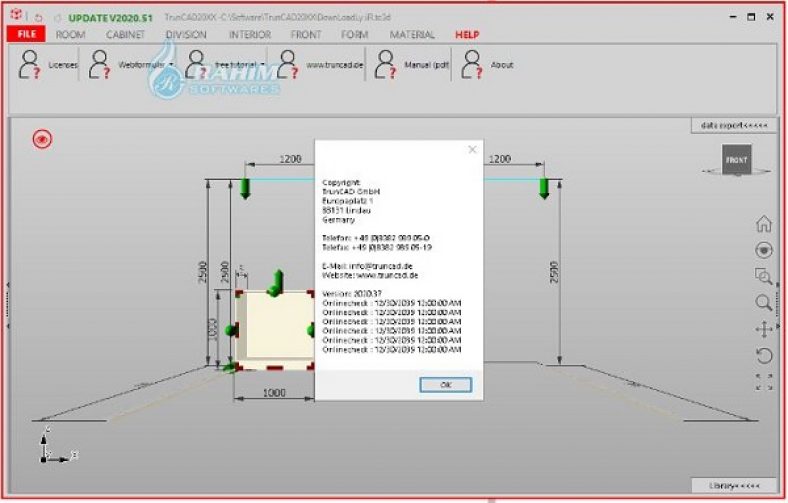Screen dimensions: 788x503
Task: Expand the Webformular dropdown arrow
Action: (171, 65)
